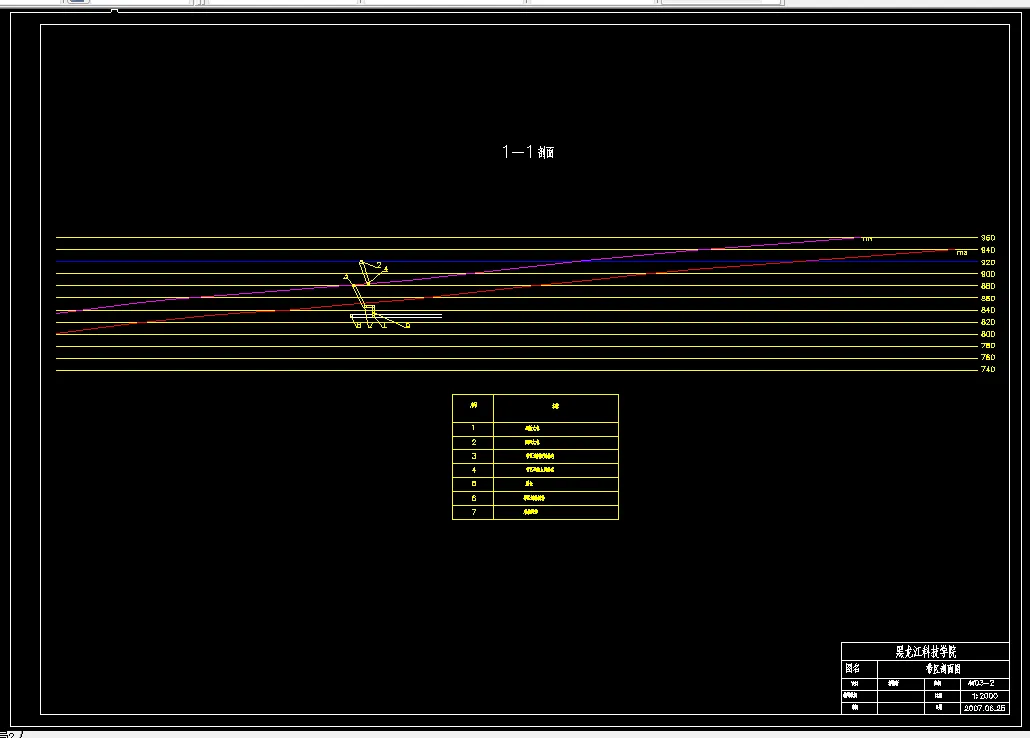The height and width of the screenshot is (738, 1030).
Task: Select legend table row number 4
Action: [535, 470]
